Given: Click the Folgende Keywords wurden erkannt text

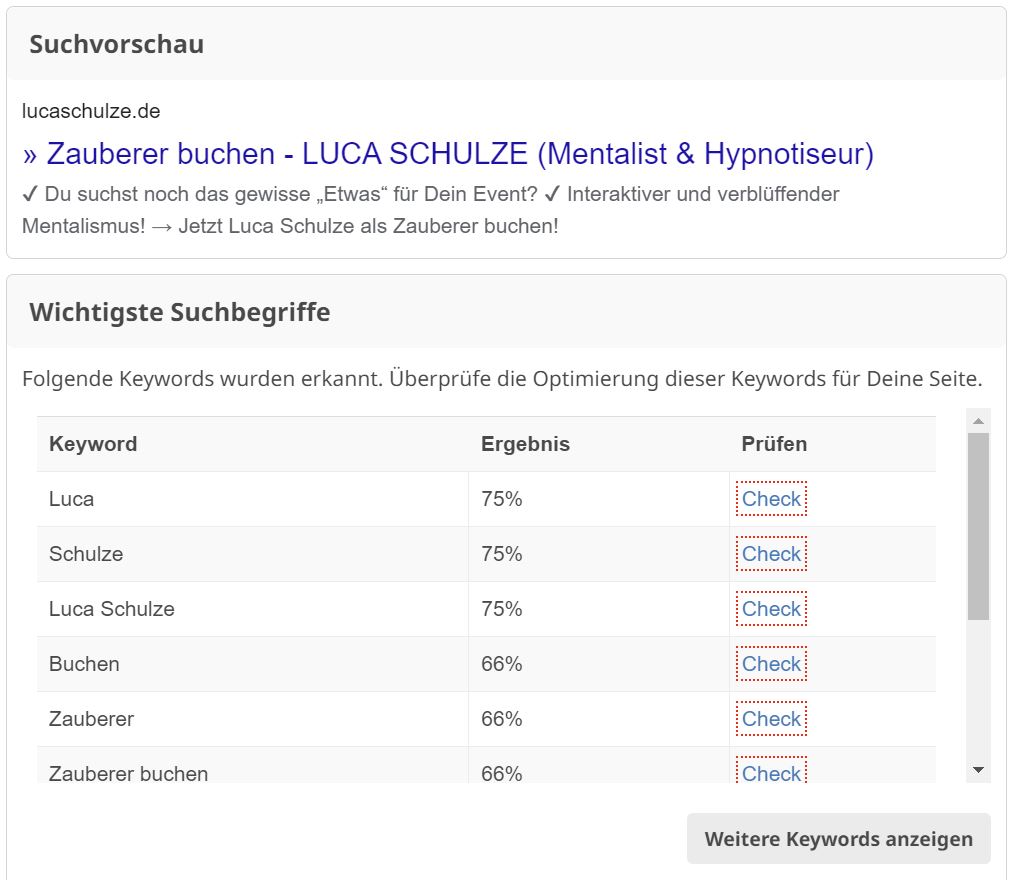Looking at the screenshot, I should [x=502, y=378].
